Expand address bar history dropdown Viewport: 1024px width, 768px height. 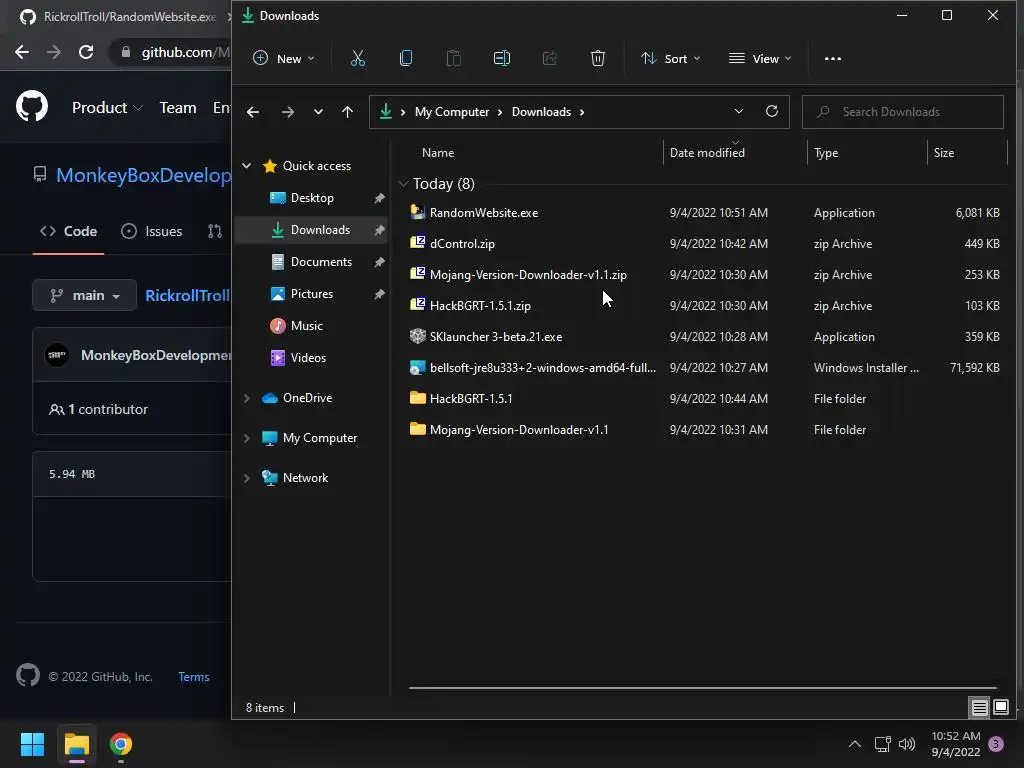739,112
